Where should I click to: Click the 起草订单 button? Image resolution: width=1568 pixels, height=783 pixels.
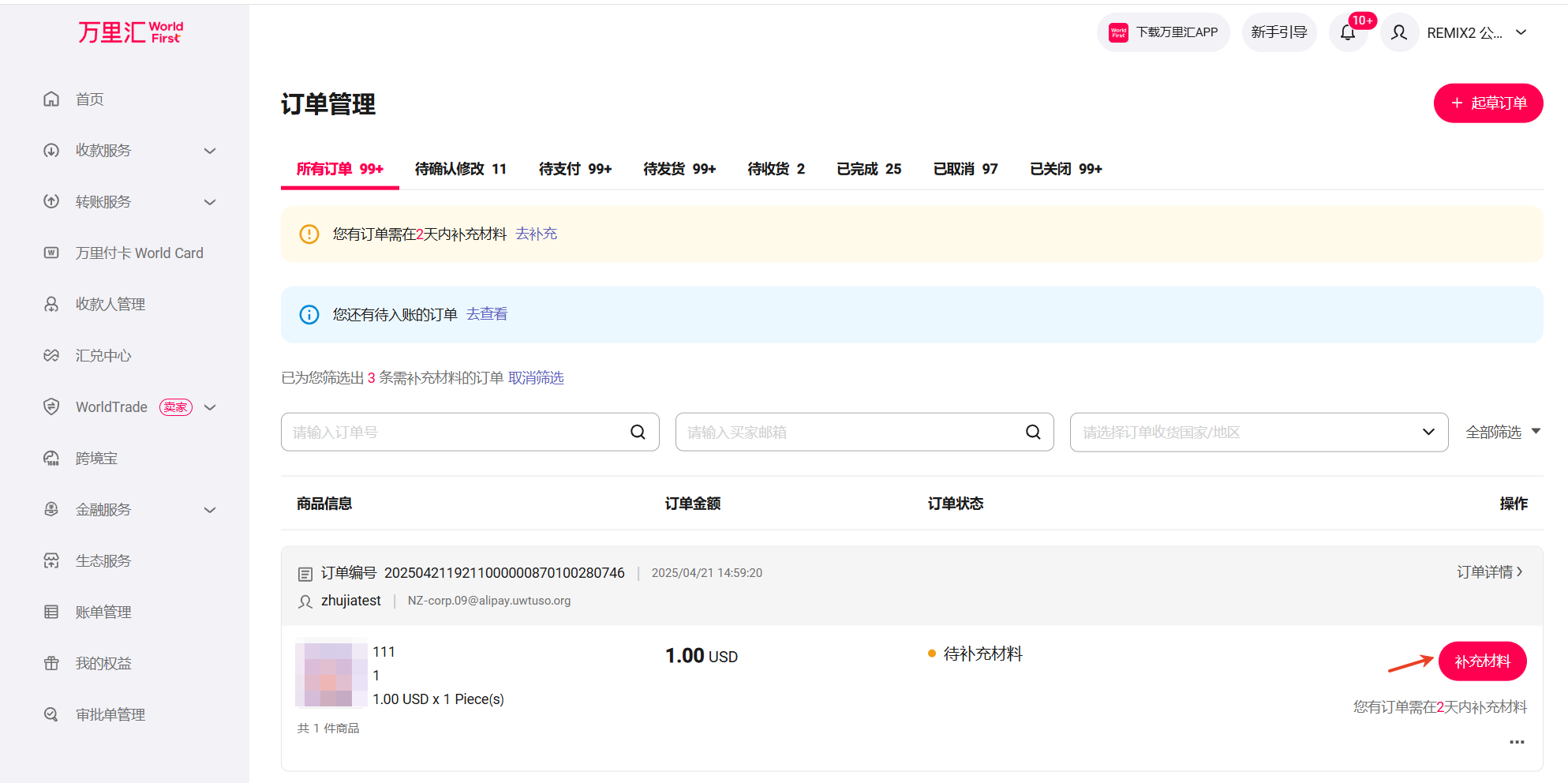1487,103
